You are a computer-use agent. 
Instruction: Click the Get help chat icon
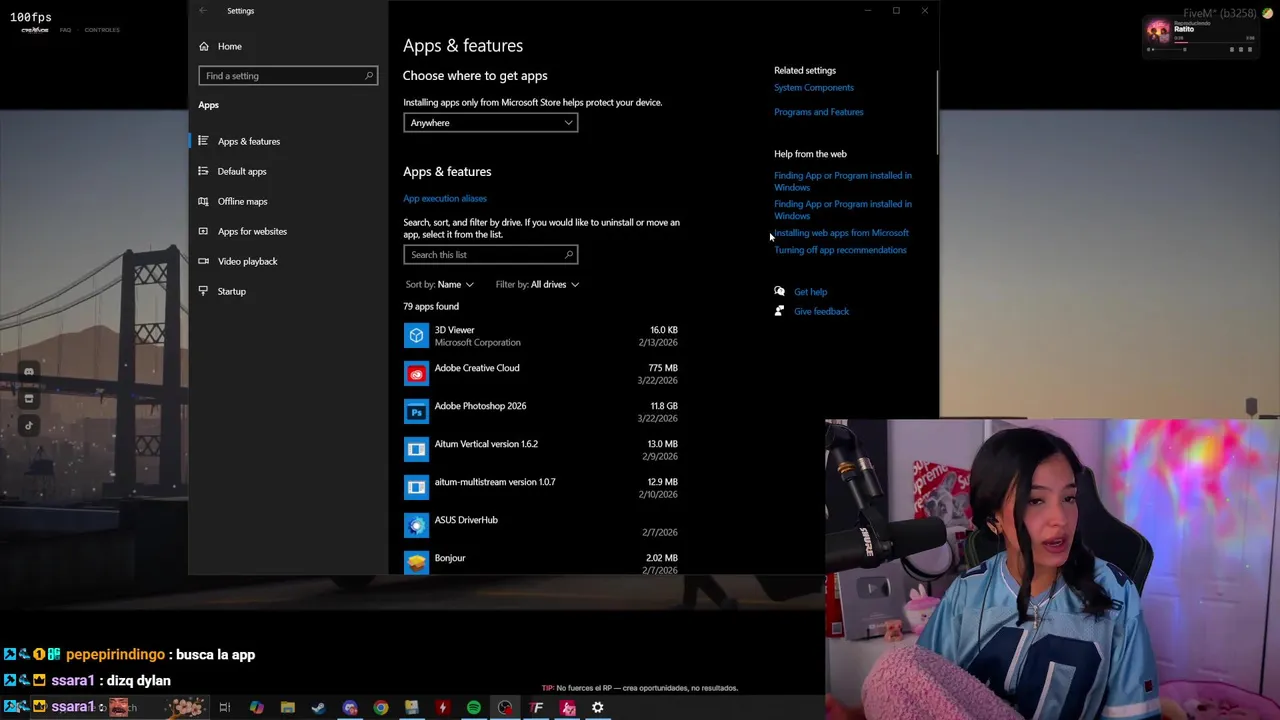coord(780,292)
